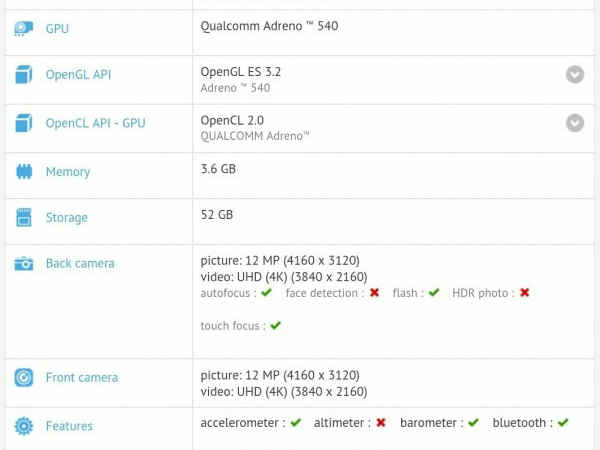Image resolution: width=600 pixels, height=450 pixels.
Task: Click the touch focus green checkmark
Action: (276, 326)
